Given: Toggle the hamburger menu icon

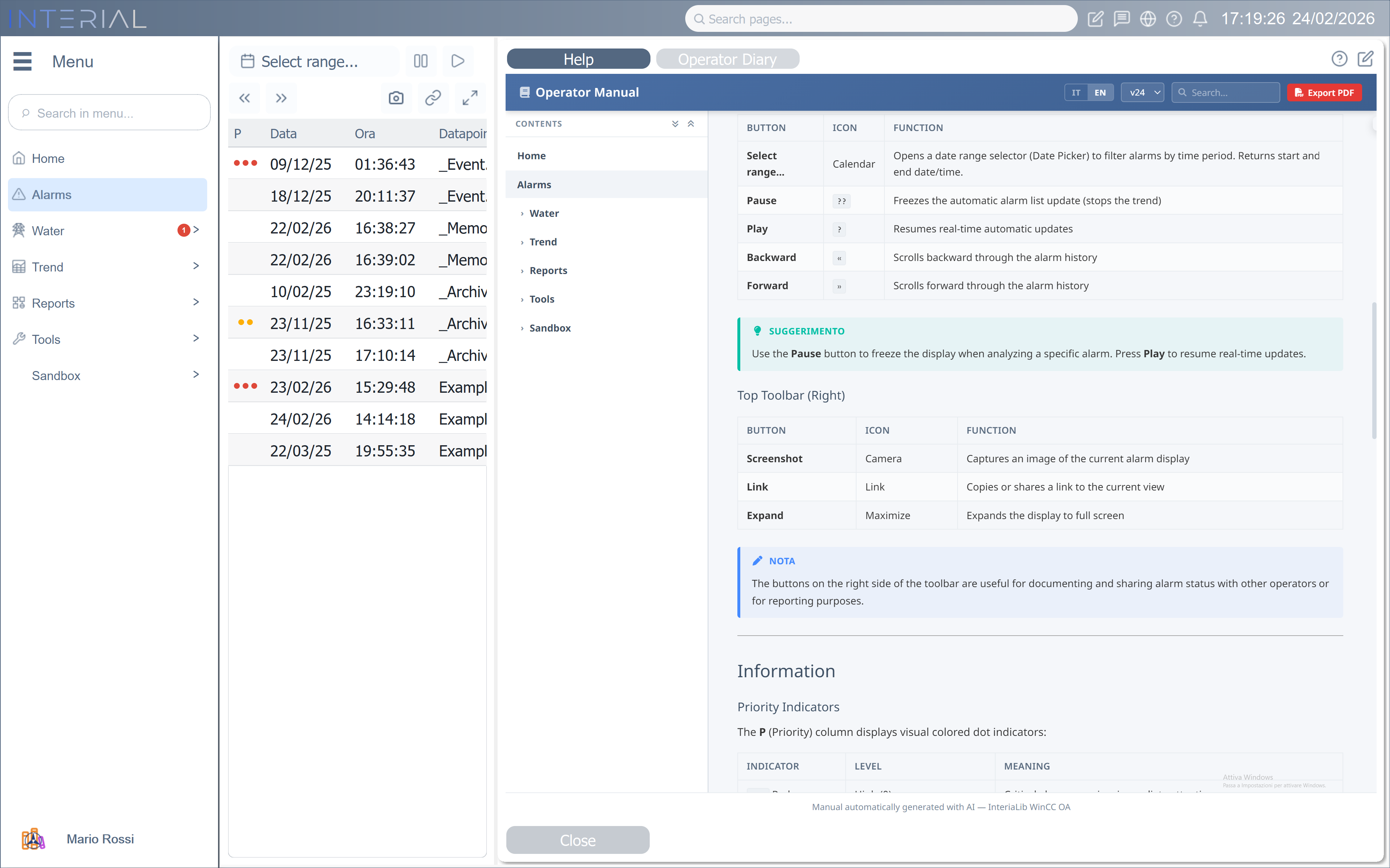Looking at the screenshot, I should 22,62.
